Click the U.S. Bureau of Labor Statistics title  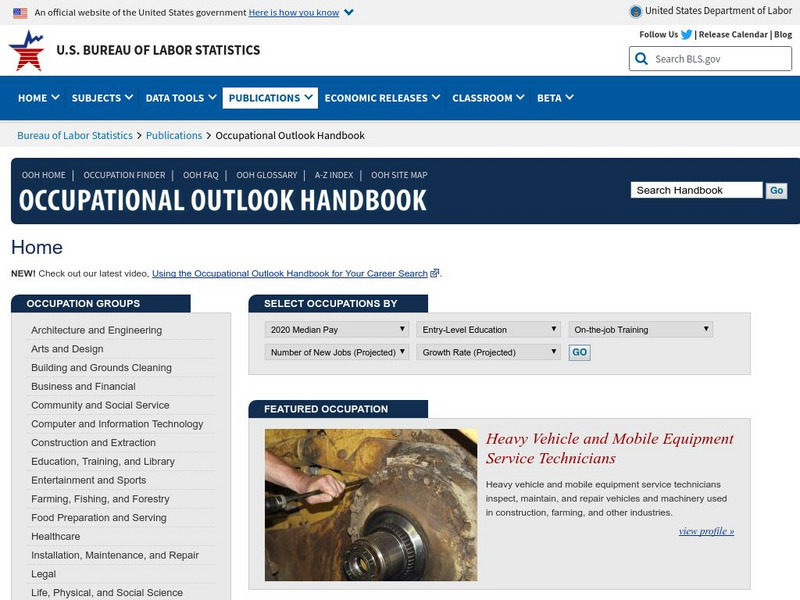pyautogui.click(x=158, y=50)
